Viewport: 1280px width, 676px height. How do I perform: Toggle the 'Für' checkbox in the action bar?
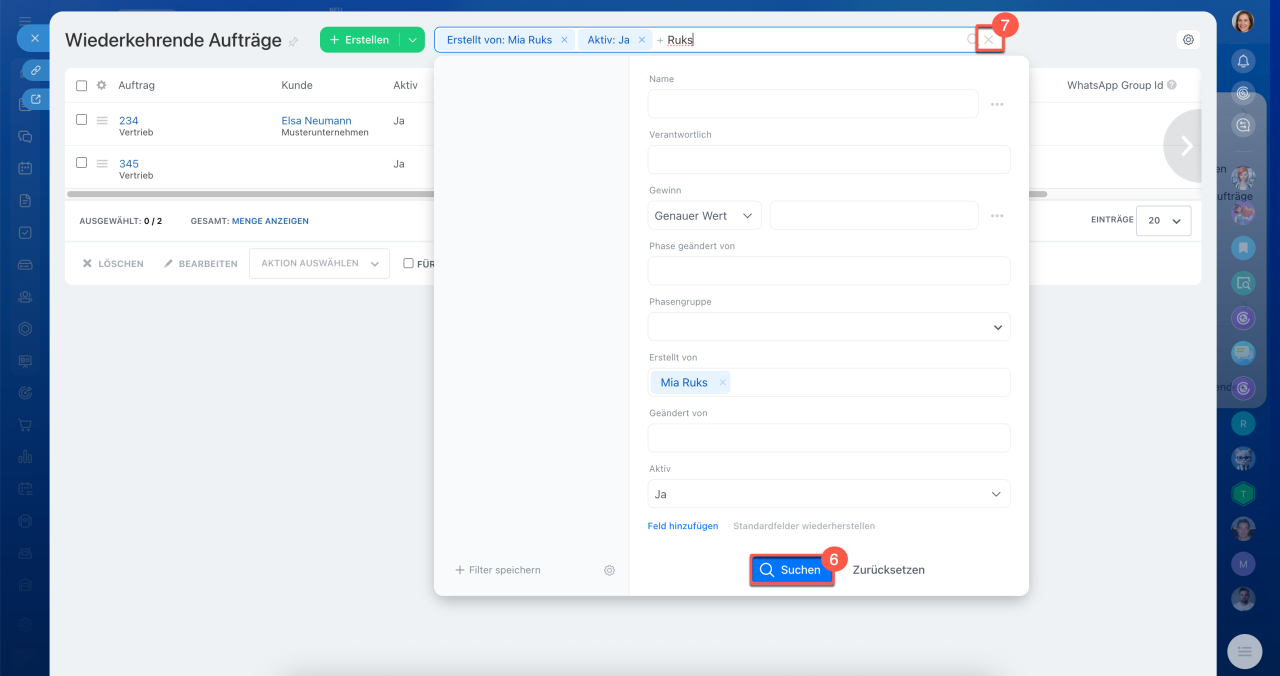point(408,263)
